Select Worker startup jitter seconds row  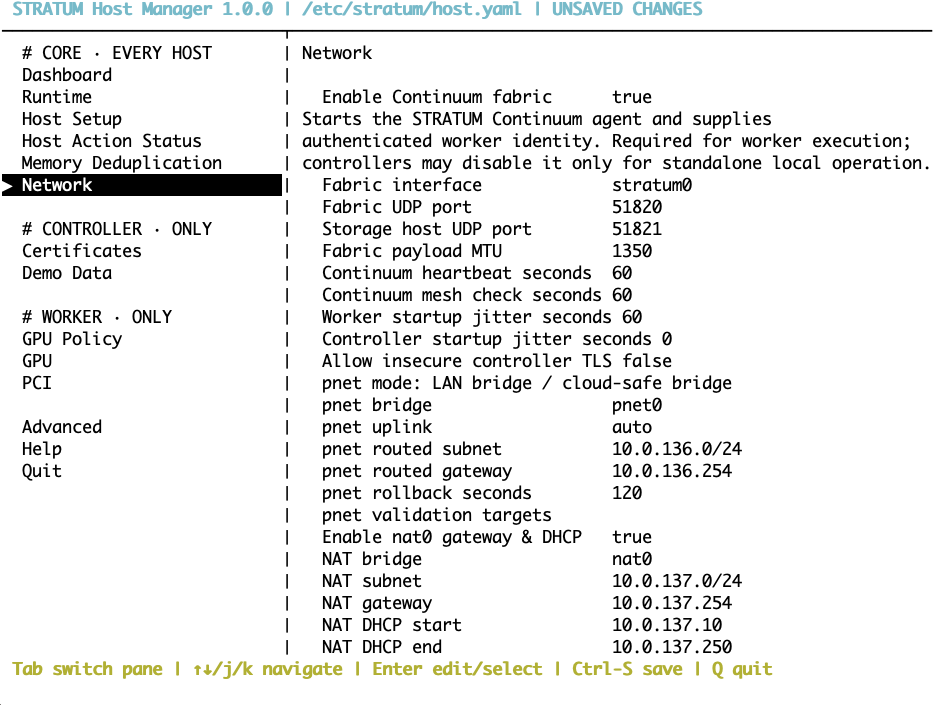coord(482,317)
